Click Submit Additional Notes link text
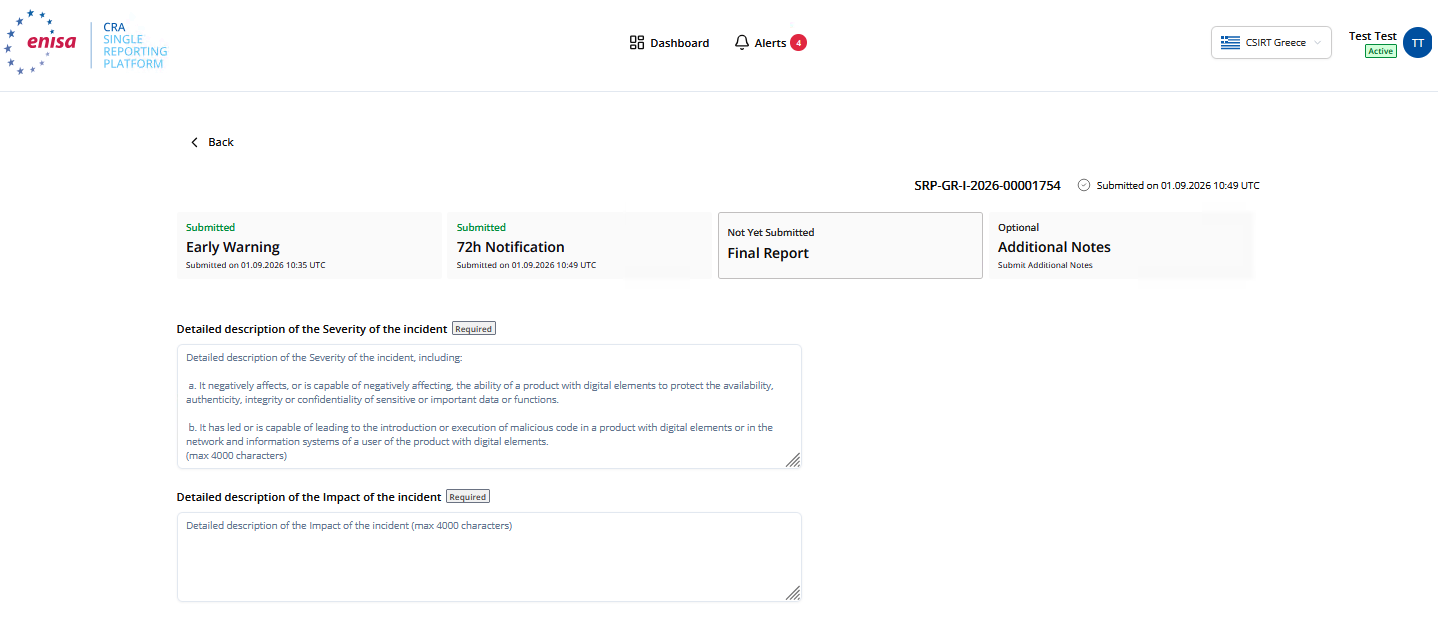The image size is (1438, 618). (x=1045, y=265)
